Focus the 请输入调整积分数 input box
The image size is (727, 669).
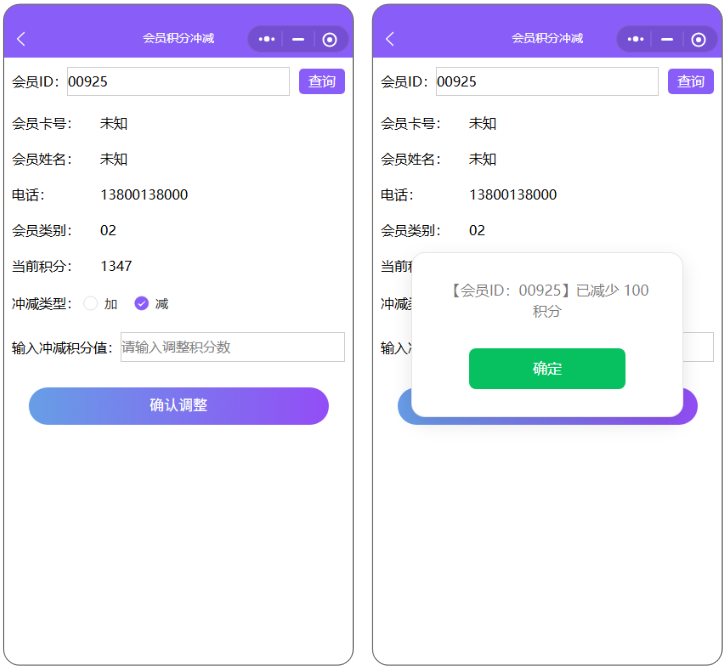pos(232,347)
